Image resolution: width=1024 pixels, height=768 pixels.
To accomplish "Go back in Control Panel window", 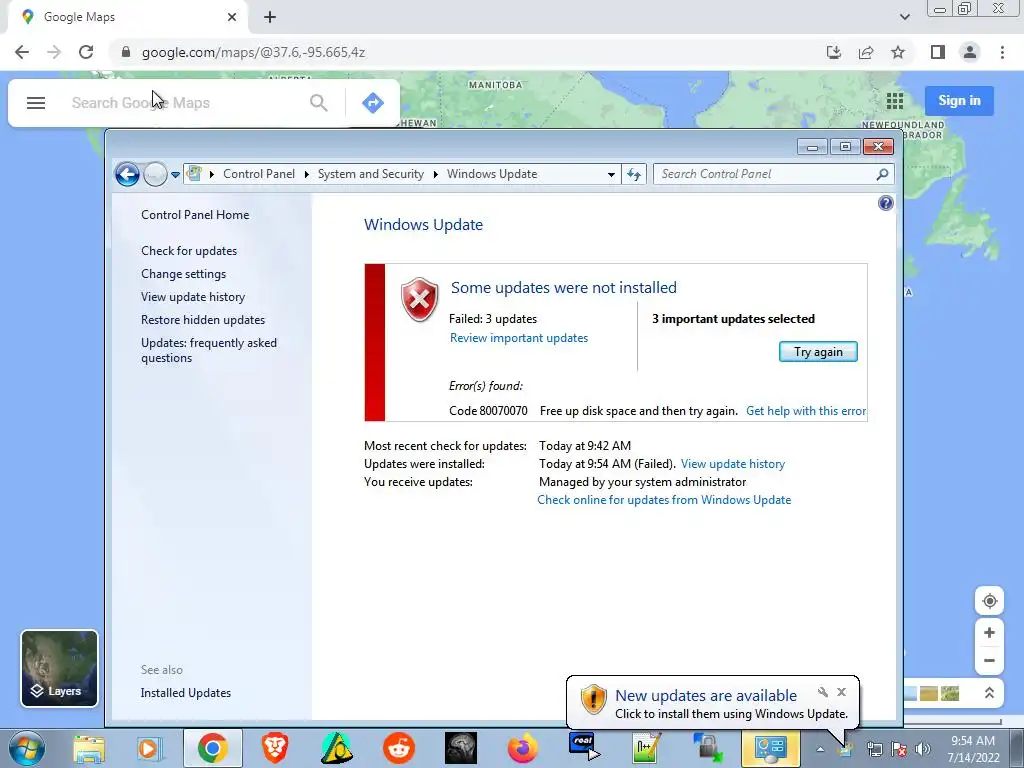I will 127,174.
